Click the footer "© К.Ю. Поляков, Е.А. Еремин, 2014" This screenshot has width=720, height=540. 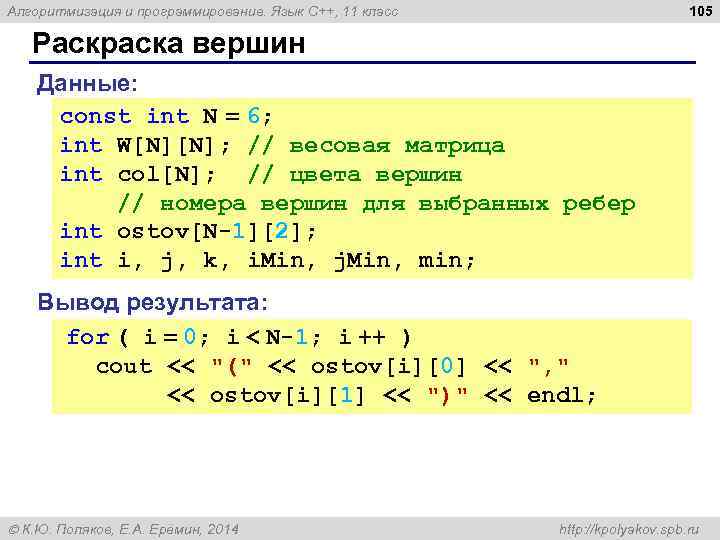[124, 529]
